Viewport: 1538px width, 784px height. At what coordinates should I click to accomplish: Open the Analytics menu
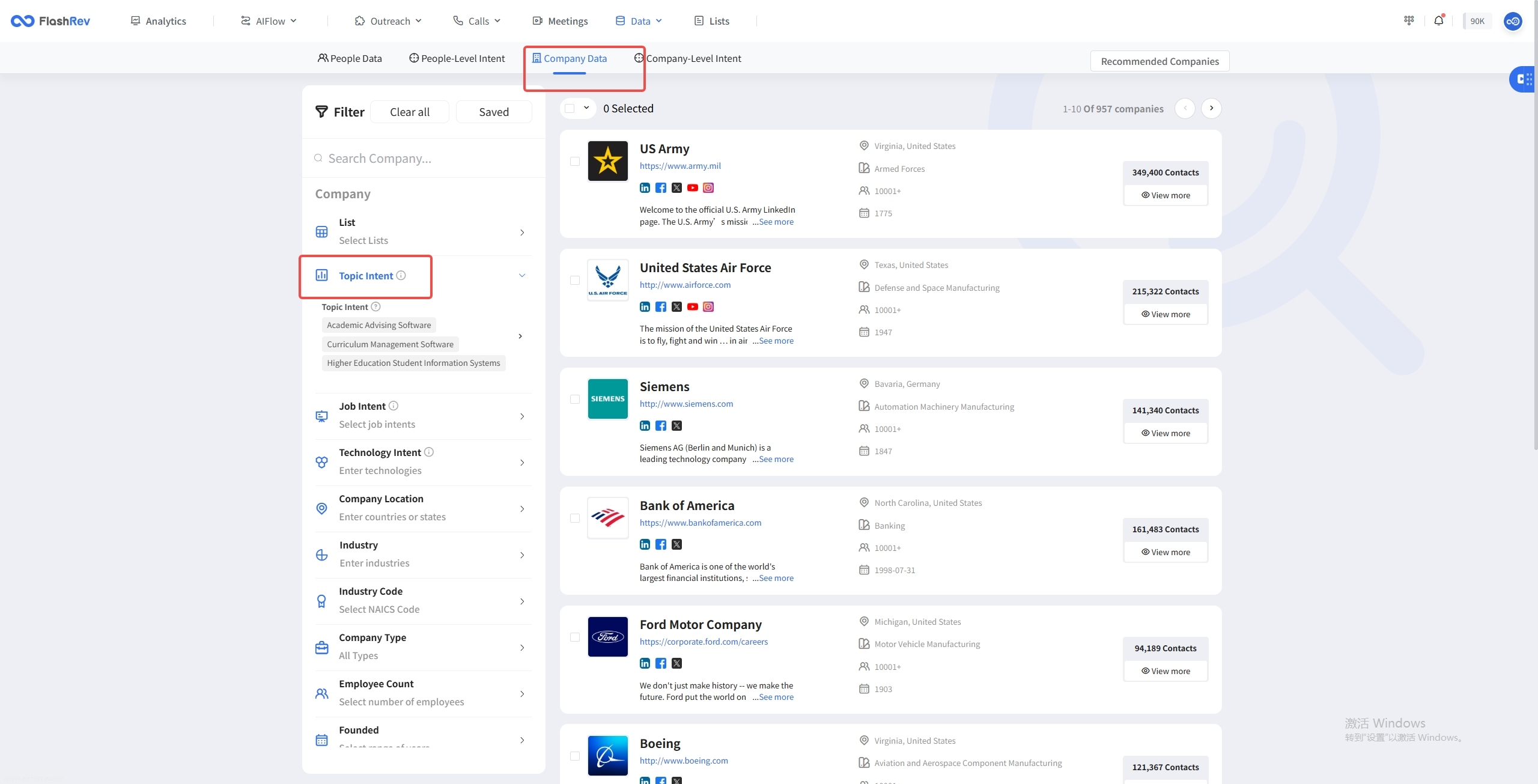tap(159, 21)
